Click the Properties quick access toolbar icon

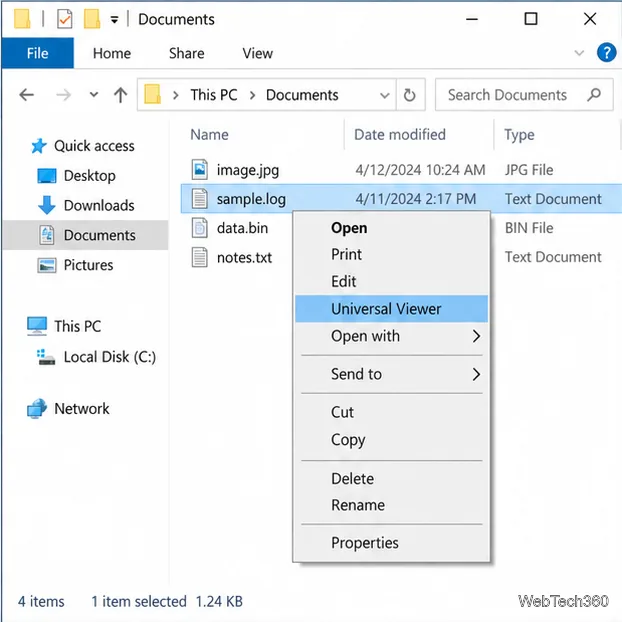64,19
